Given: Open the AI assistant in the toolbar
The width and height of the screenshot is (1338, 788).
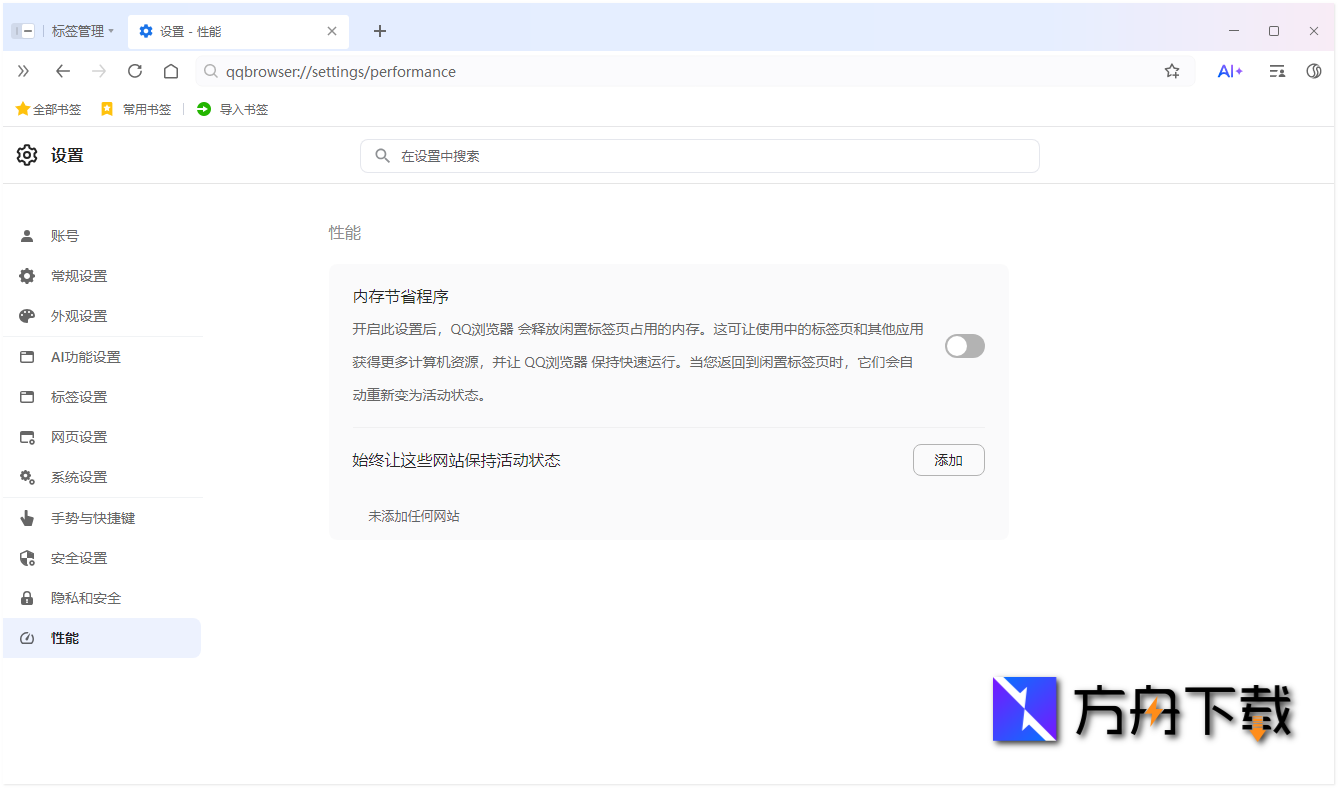Looking at the screenshot, I should pos(1230,71).
